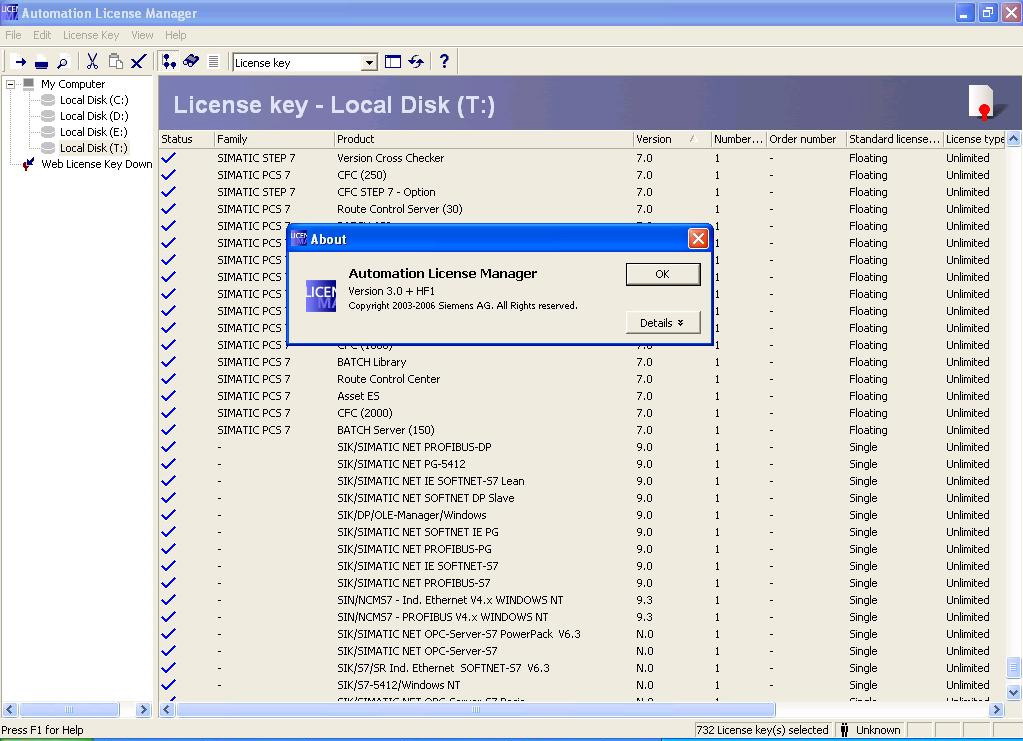Confirm the About dialog with OK
This screenshot has height=741, width=1023.
click(x=663, y=274)
